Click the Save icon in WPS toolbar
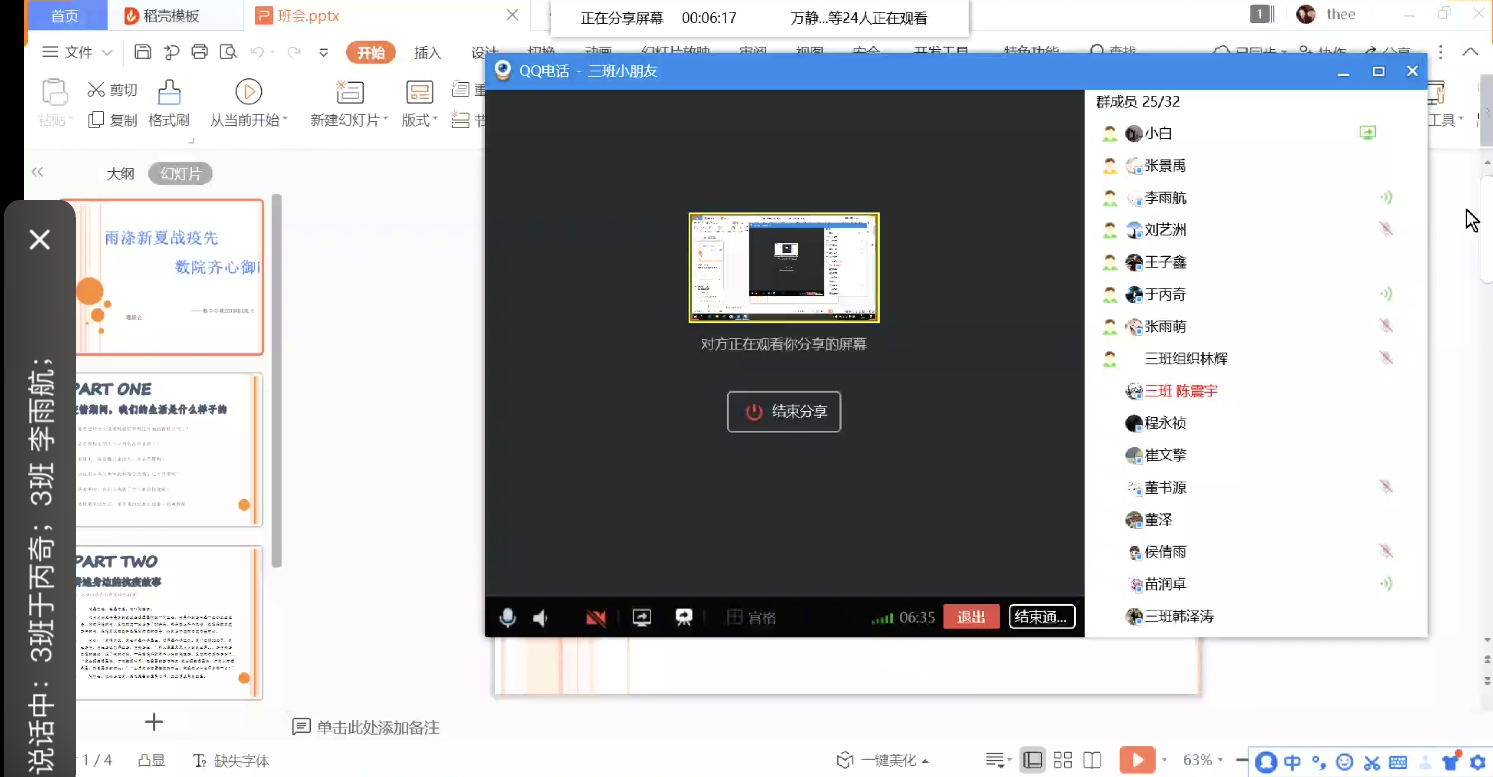The image size is (1493, 777). [143, 52]
